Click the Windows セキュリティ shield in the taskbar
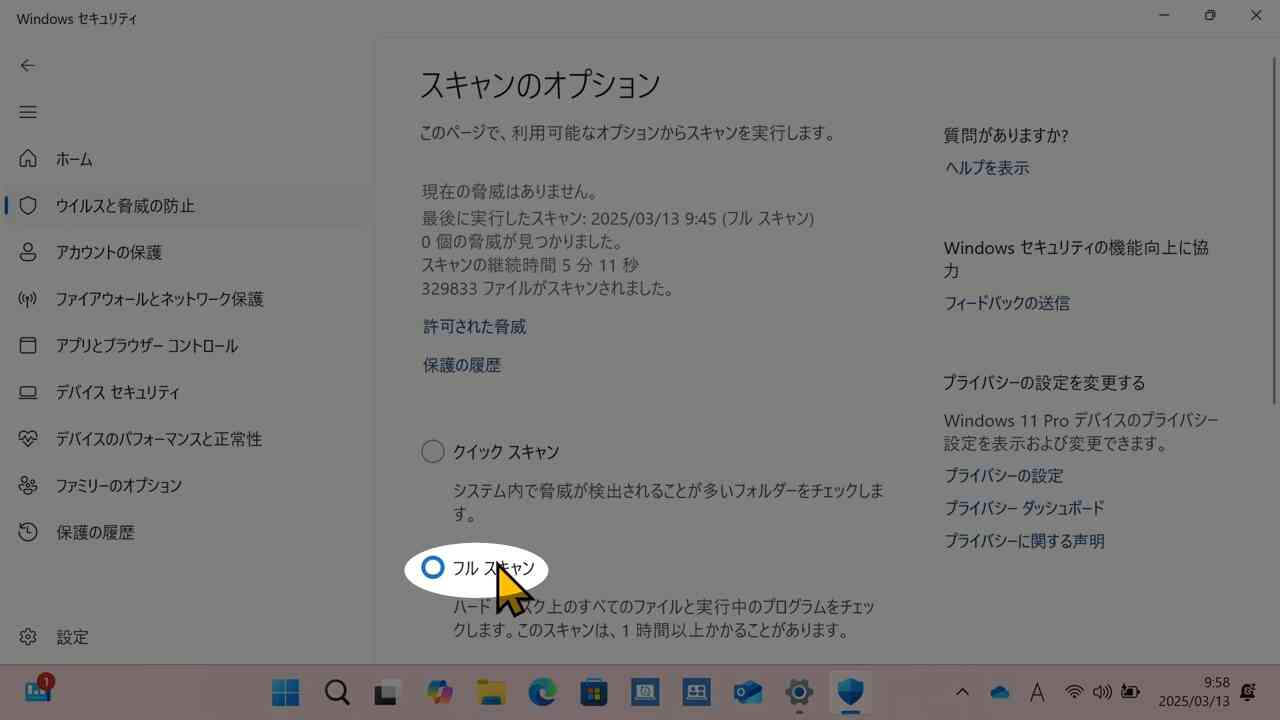Image resolution: width=1280 pixels, height=720 pixels. coord(849,692)
